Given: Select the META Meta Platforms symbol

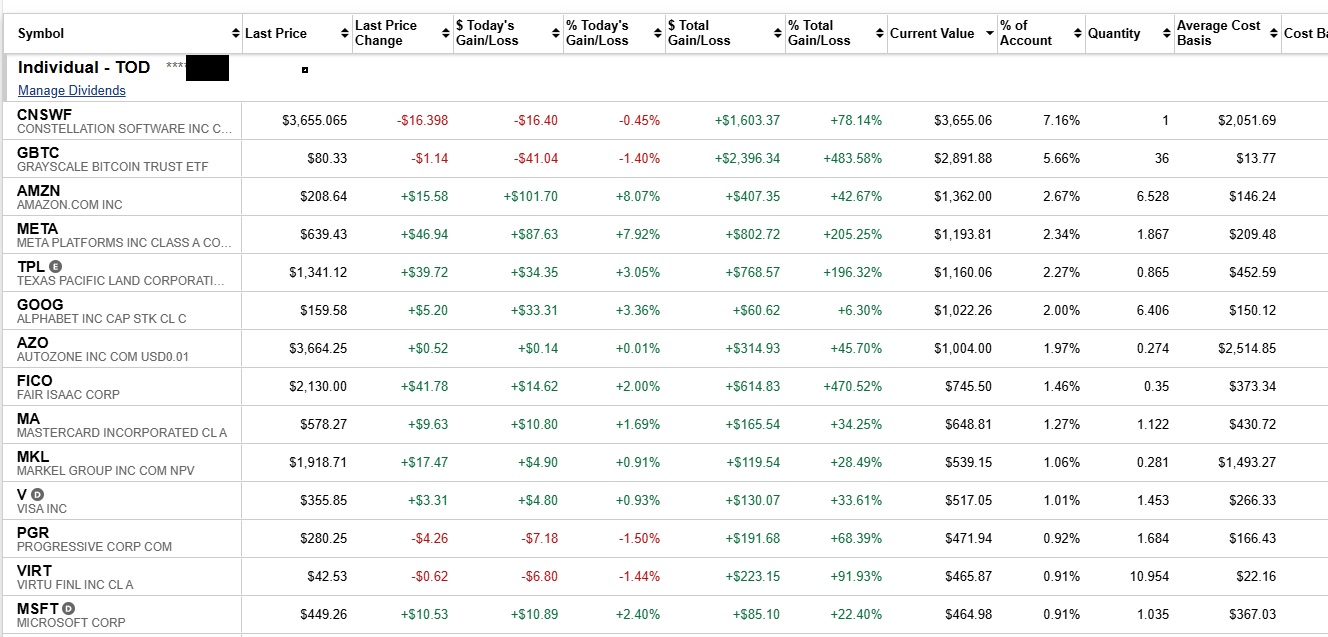Looking at the screenshot, I should pos(38,228).
